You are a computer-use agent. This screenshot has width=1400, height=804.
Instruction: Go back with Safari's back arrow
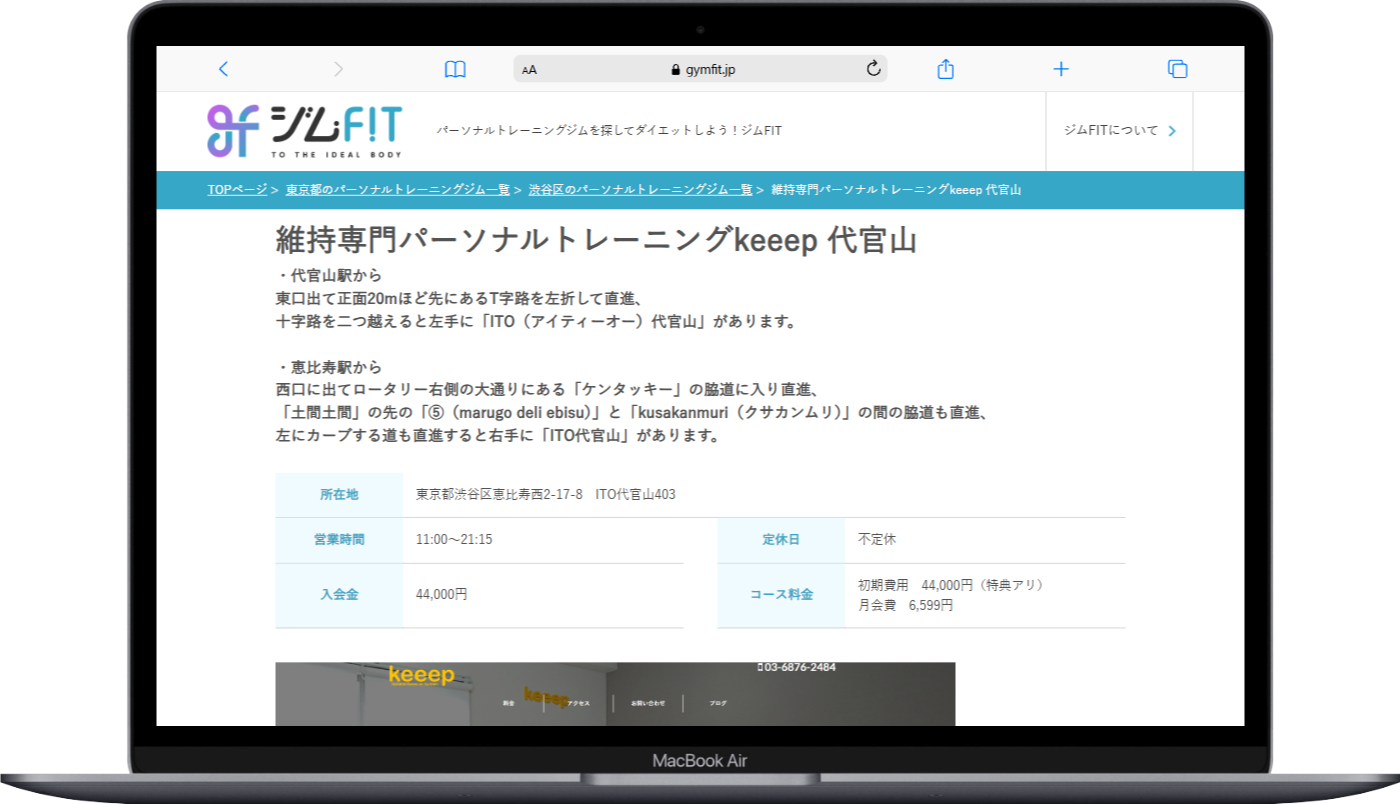click(x=223, y=69)
